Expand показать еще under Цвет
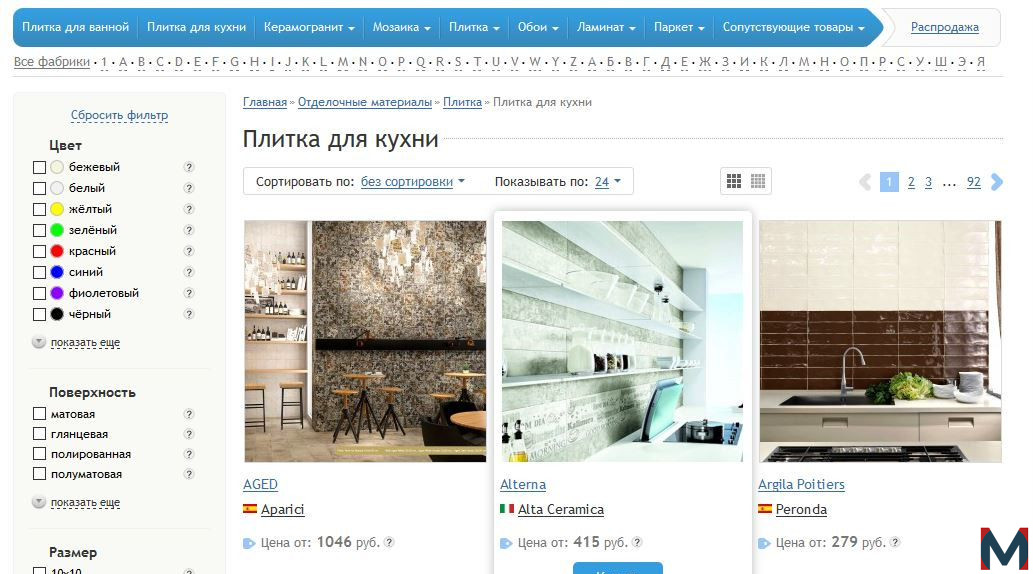This screenshot has width=1033, height=574. tap(85, 343)
